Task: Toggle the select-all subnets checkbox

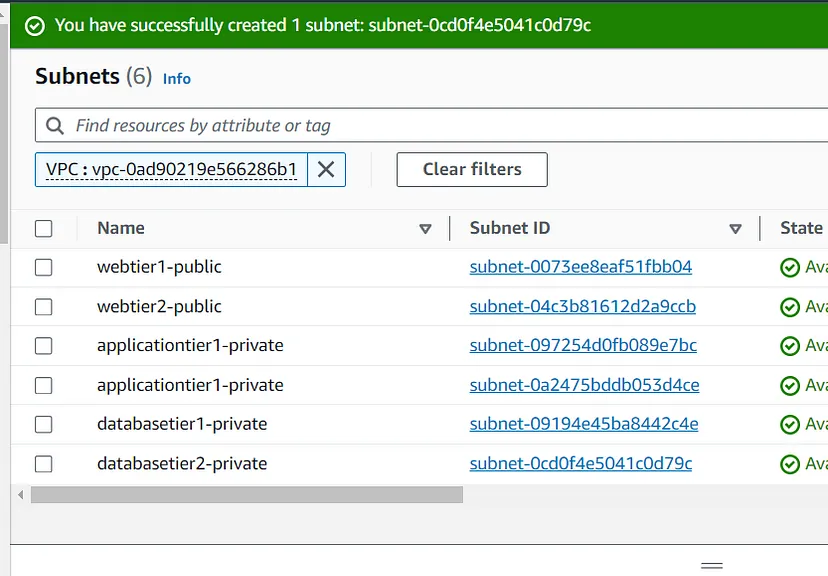Action: [x=43, y=229]
